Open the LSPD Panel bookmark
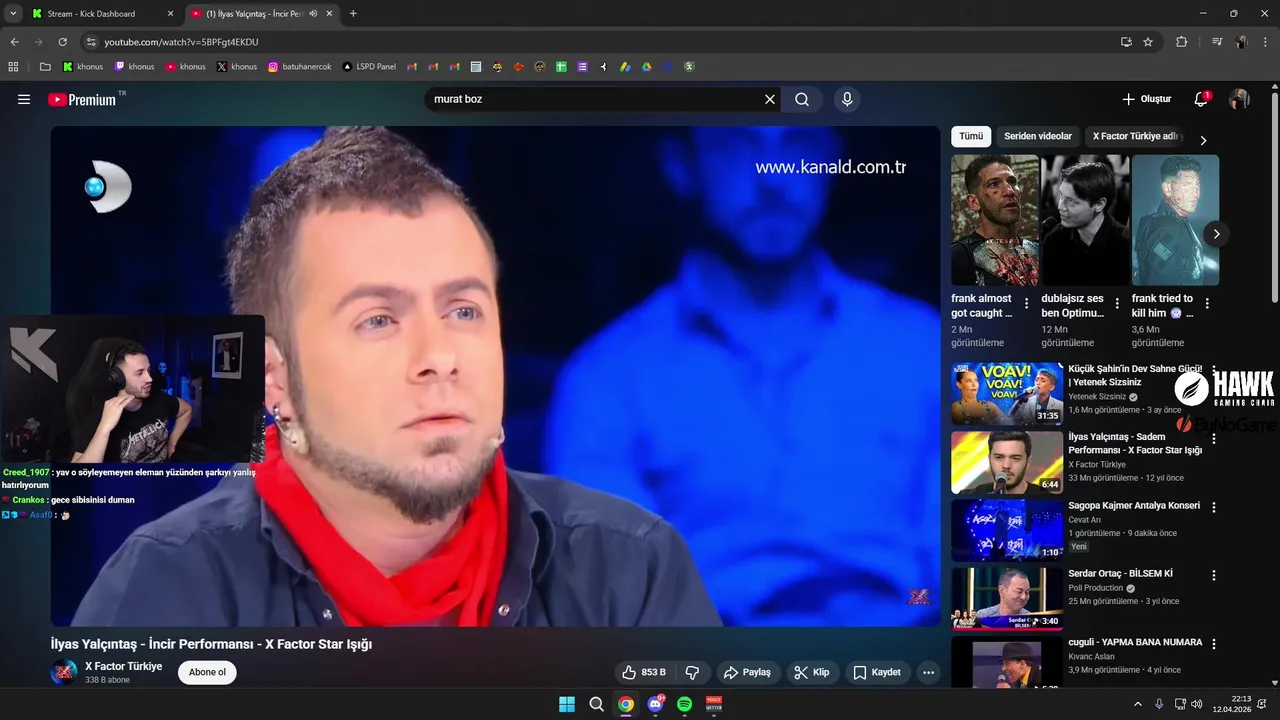 click(x=369, y=67)
